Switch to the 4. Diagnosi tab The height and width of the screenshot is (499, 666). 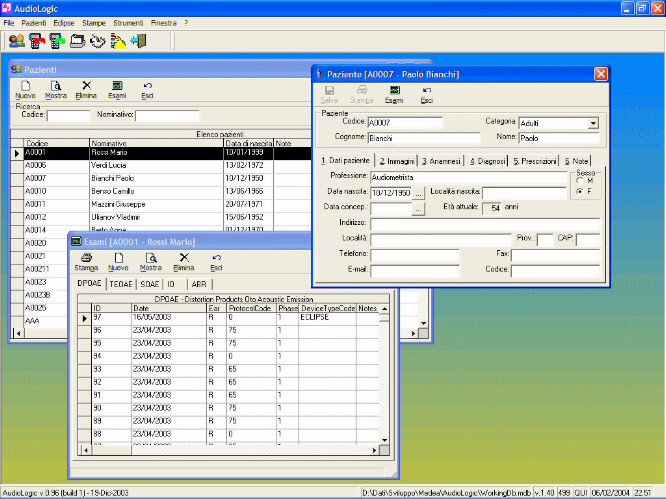click(x=488, y=161)
